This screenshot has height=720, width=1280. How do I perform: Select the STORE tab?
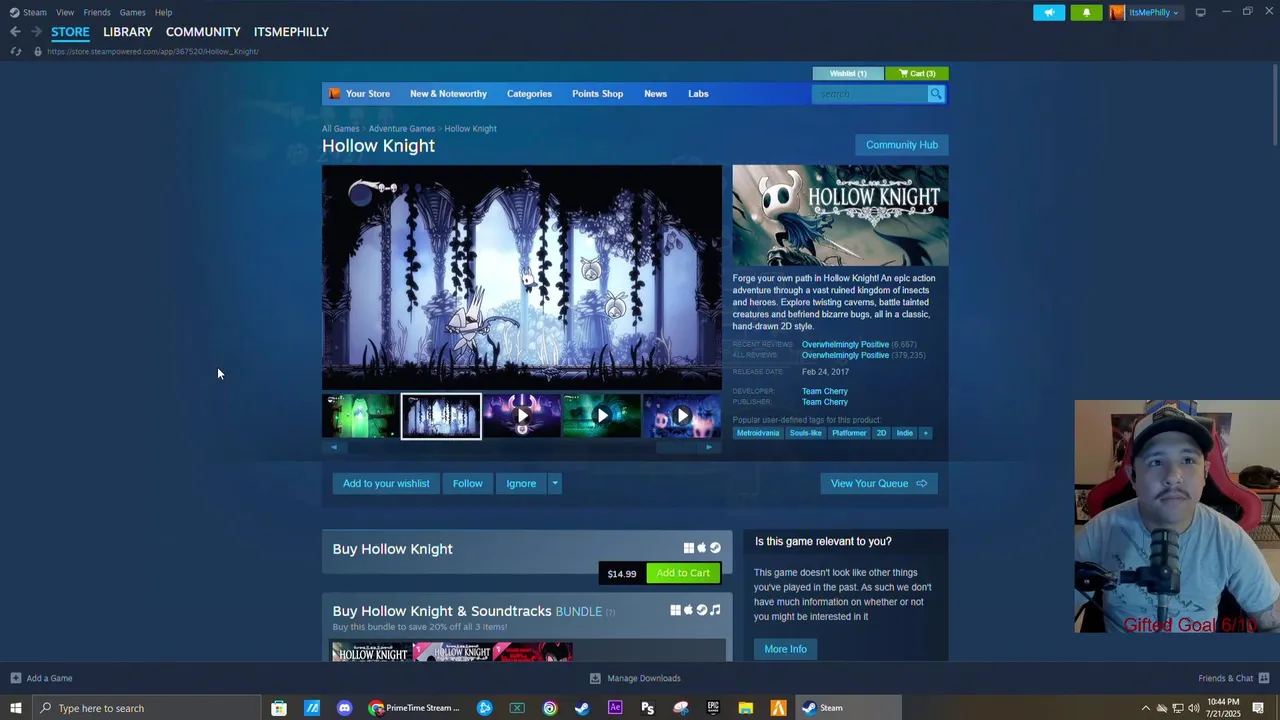[x=70, y=32]
